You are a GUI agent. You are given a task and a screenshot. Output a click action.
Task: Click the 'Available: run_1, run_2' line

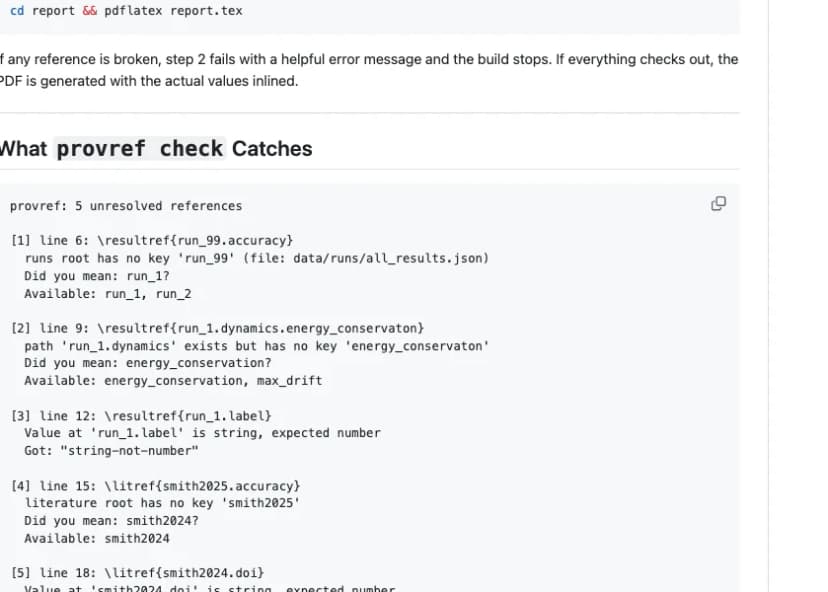click(108, 294)
